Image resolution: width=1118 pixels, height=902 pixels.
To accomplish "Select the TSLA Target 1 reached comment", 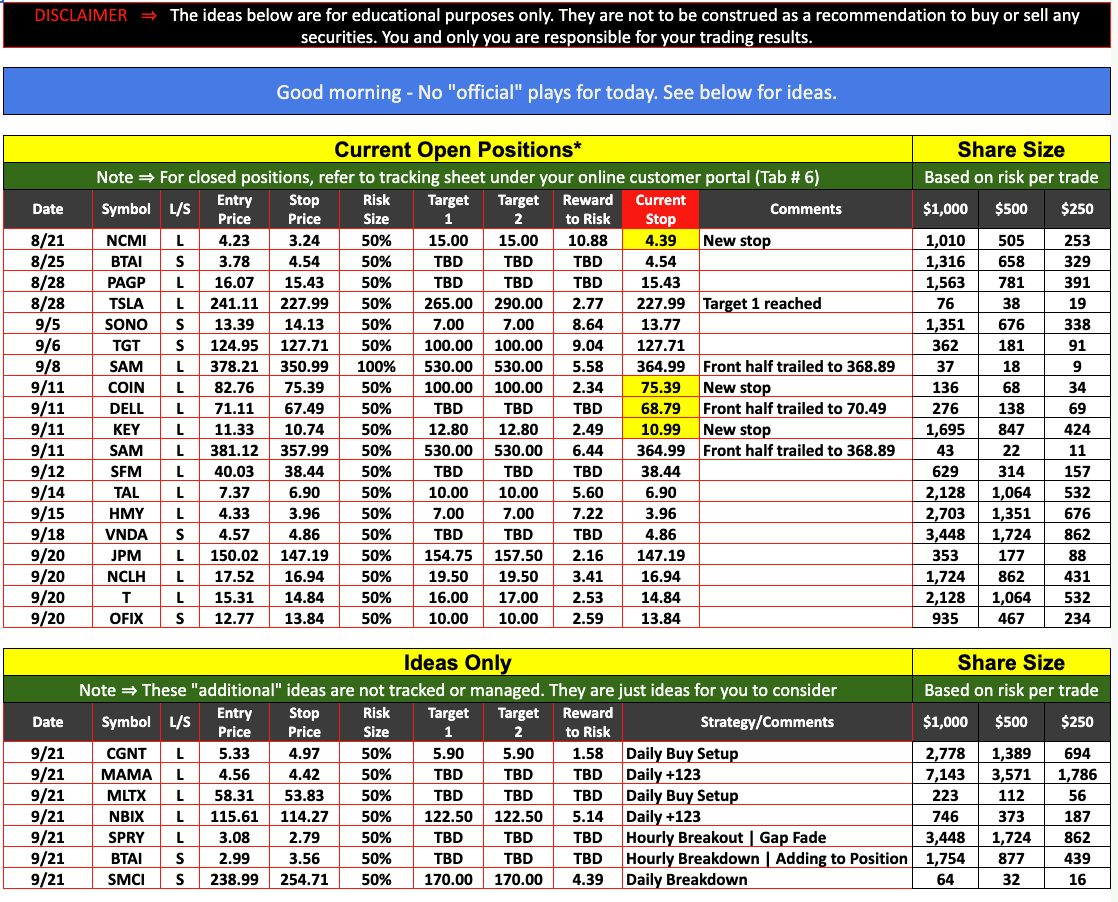I will (763, 304).
